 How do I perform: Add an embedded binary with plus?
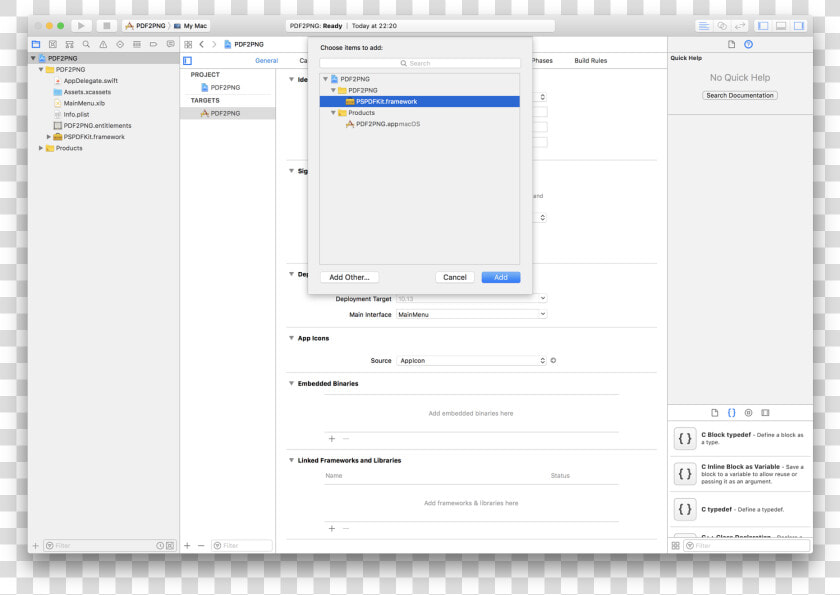[x=332, y=439]
